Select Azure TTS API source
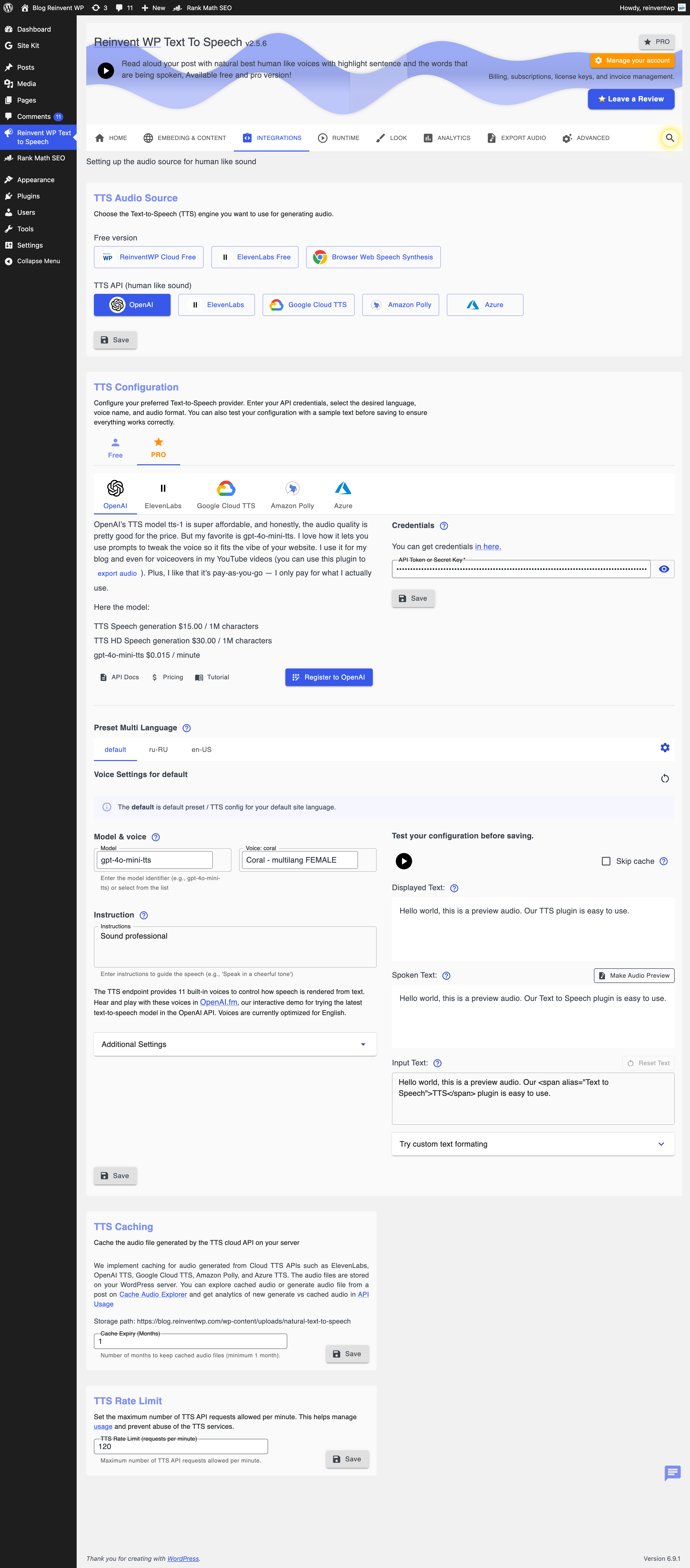 pyautogui.click(x=484, y=305)
